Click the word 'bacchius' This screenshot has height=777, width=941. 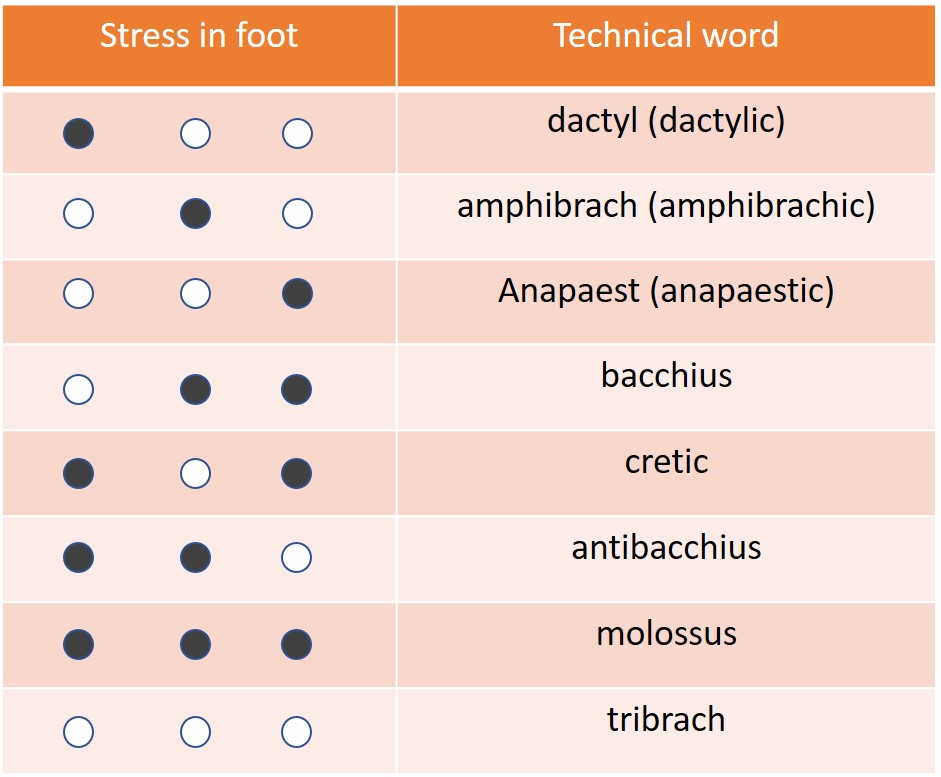pyautogui.click(x=666, y=376)
